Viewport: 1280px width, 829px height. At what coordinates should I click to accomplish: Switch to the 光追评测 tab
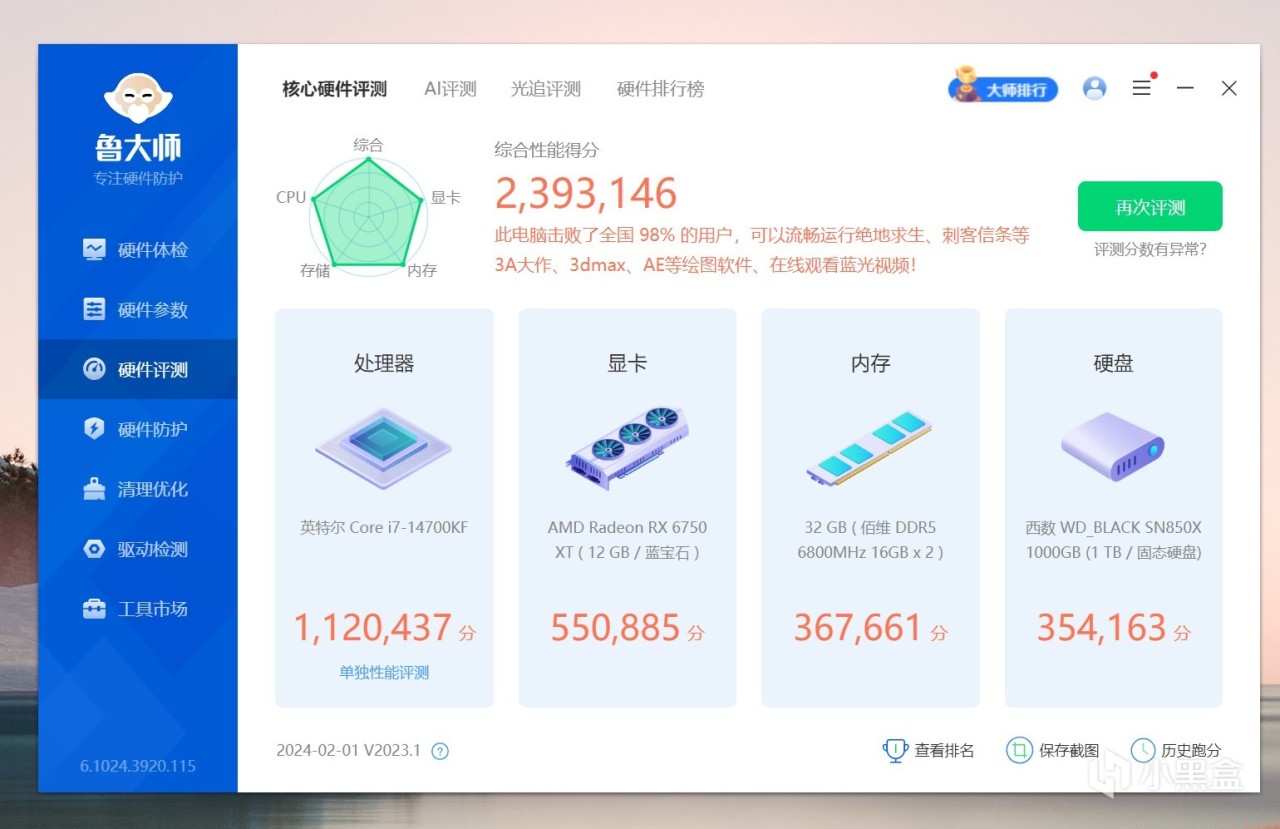(546, 89)
